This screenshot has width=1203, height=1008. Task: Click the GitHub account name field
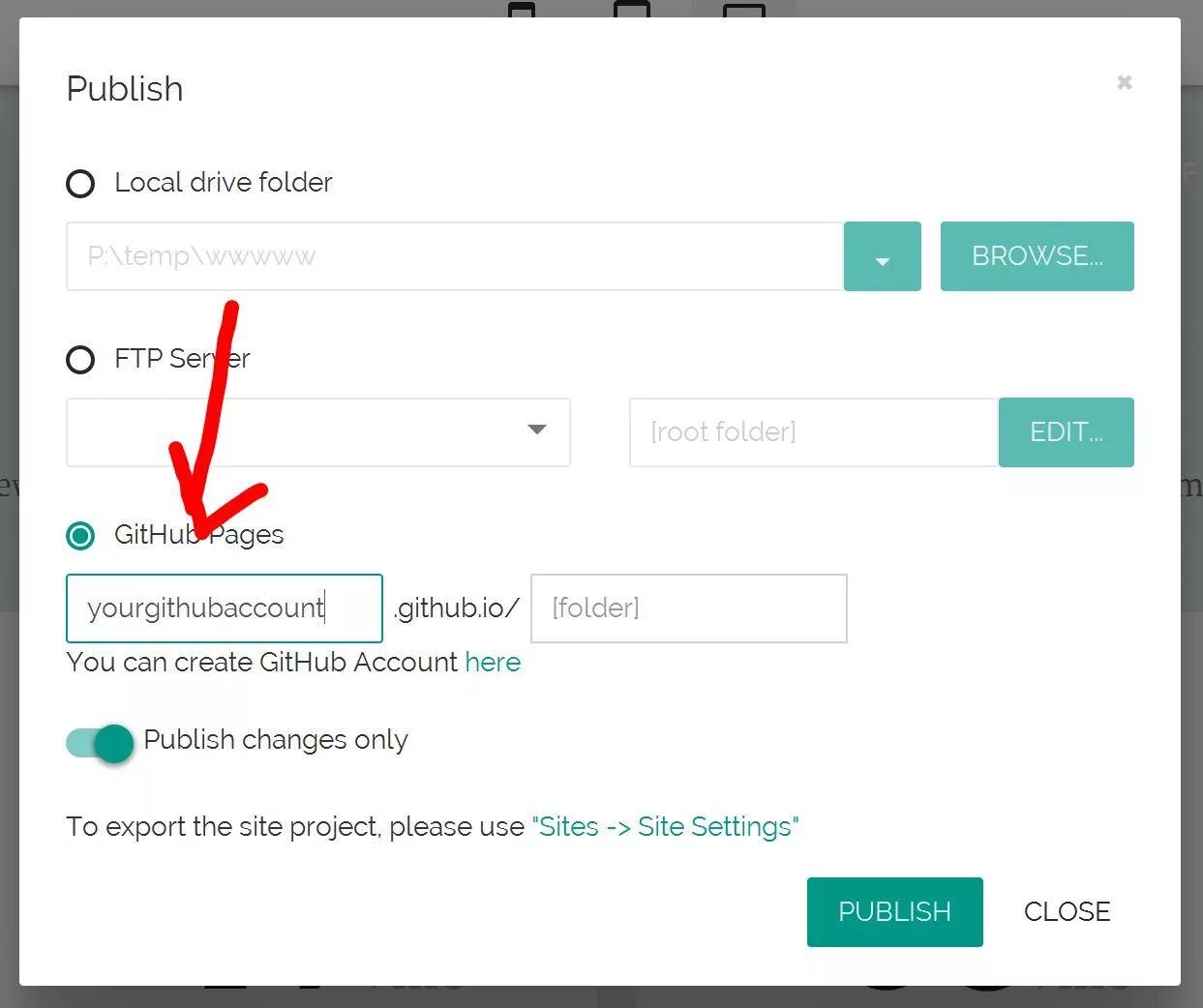[225, 608]
